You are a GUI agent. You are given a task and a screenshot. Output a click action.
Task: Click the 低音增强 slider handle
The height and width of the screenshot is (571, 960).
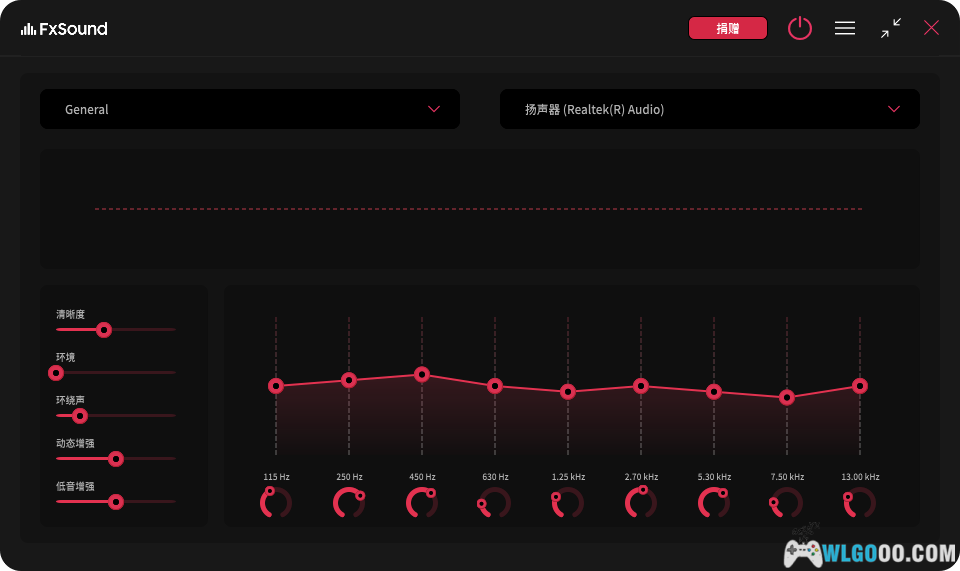(x=115, y=502)
